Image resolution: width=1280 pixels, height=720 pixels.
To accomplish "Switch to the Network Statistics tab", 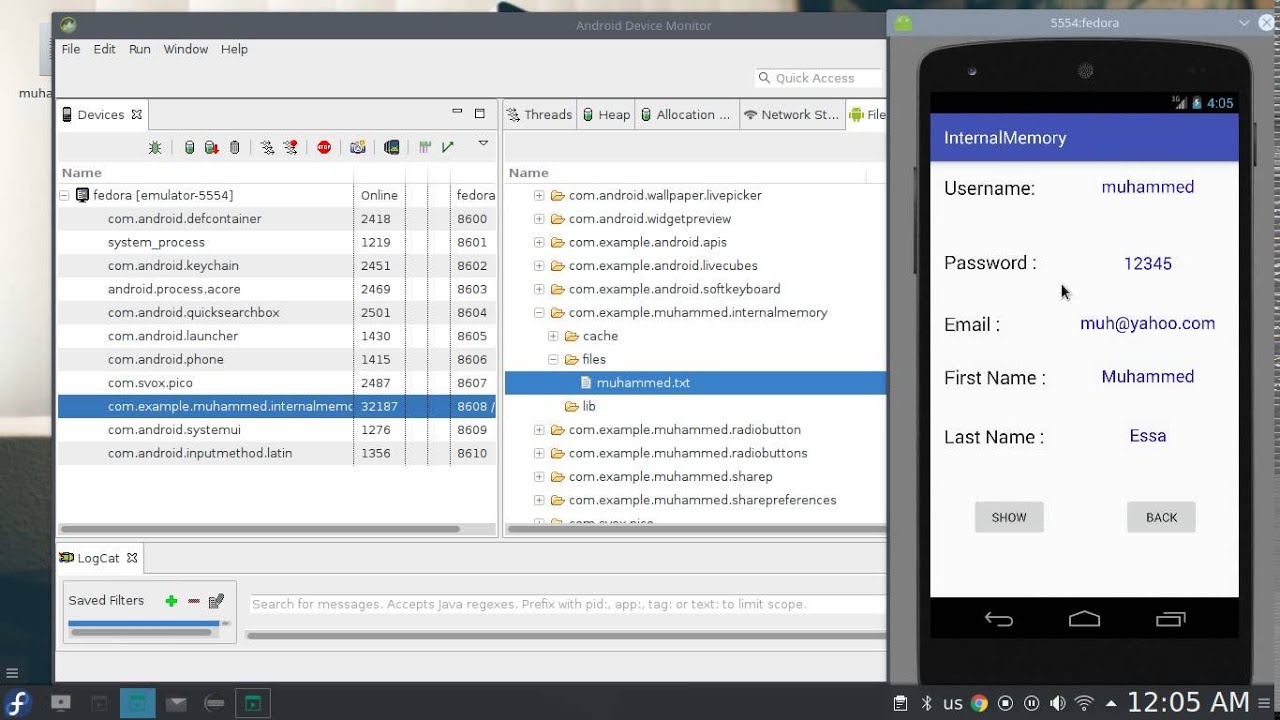I will (x=791, y=115).
